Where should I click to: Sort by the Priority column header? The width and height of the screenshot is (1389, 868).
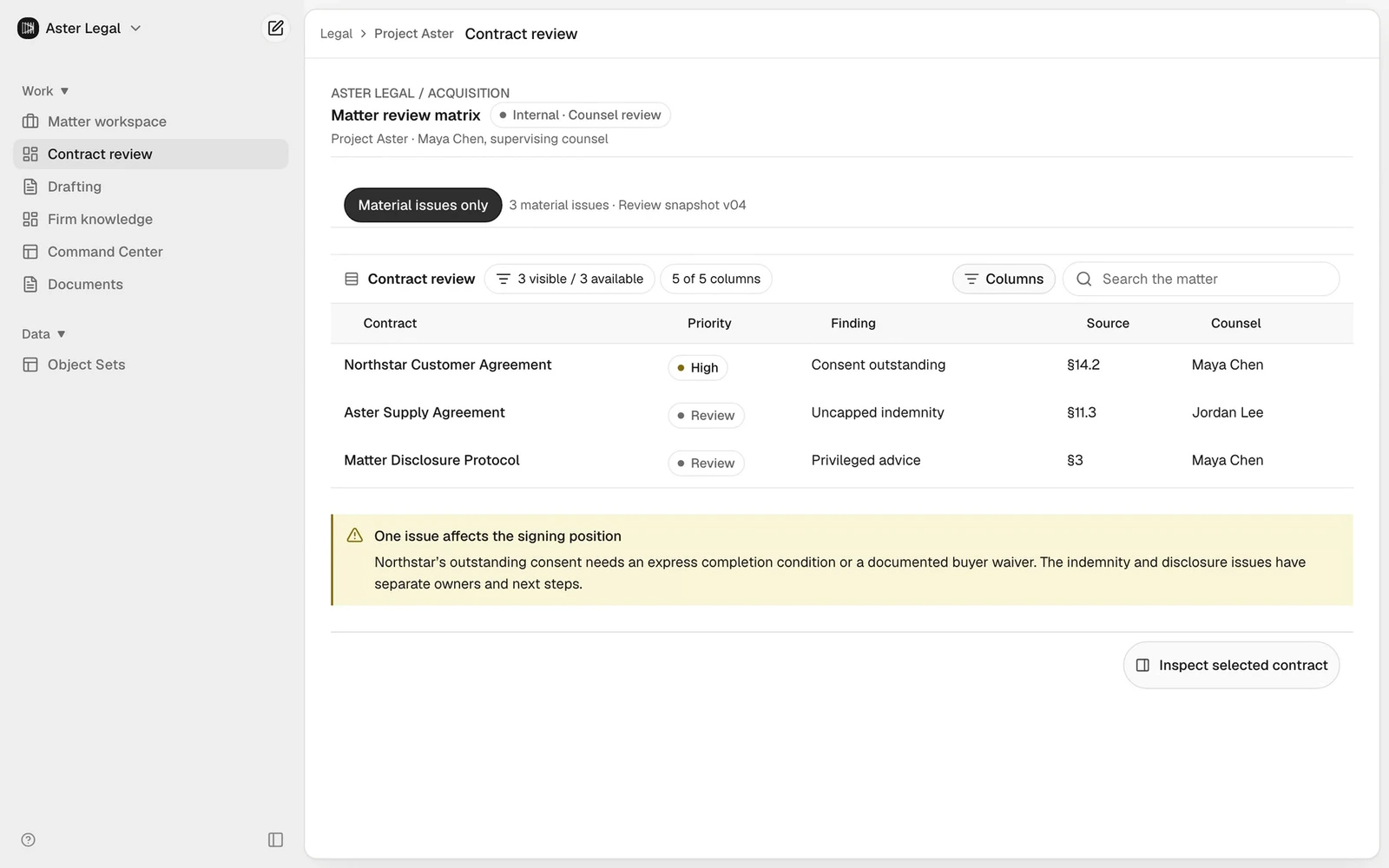[709, 323]
